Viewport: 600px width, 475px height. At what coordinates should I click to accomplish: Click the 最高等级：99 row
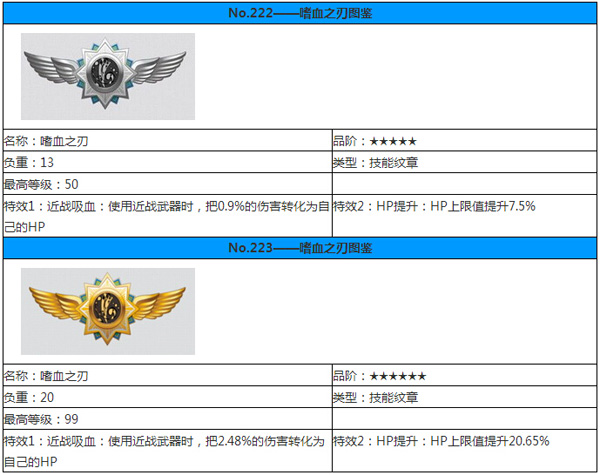pos(41,419)
